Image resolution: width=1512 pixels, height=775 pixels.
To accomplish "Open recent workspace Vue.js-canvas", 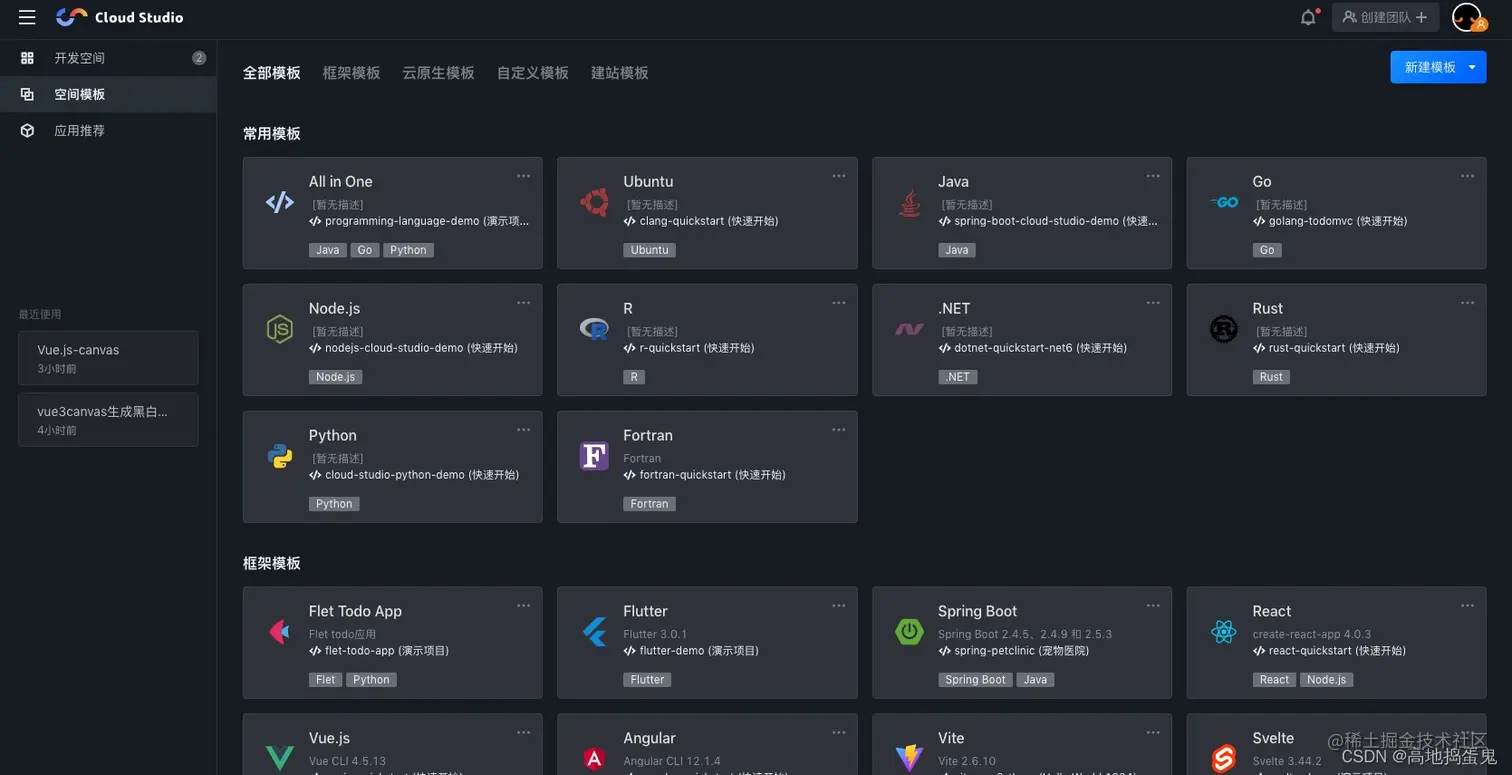I will (108, 358).
